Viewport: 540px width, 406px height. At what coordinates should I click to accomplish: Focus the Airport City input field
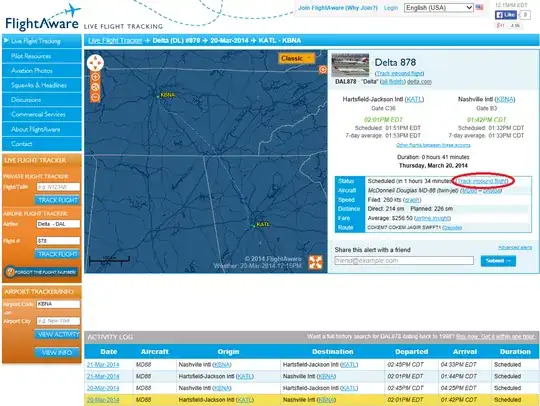coord(58,321)
